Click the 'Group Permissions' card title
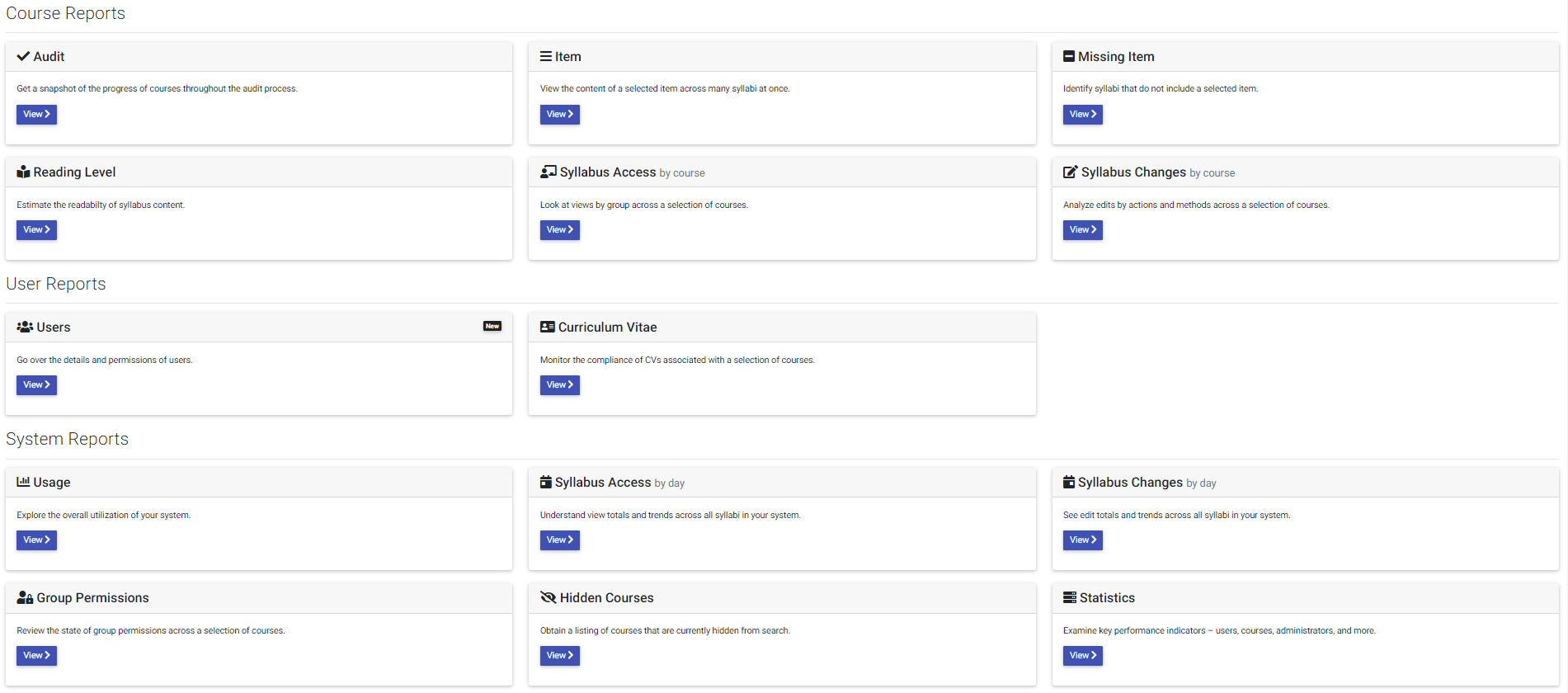This screenshot has width=1568, height=693. click(x=93, y=597)
